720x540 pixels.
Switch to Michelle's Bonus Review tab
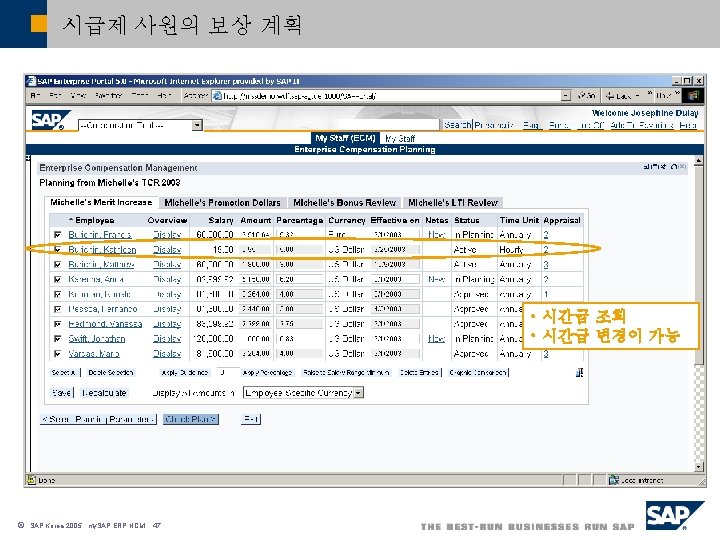tap(344, 202)
